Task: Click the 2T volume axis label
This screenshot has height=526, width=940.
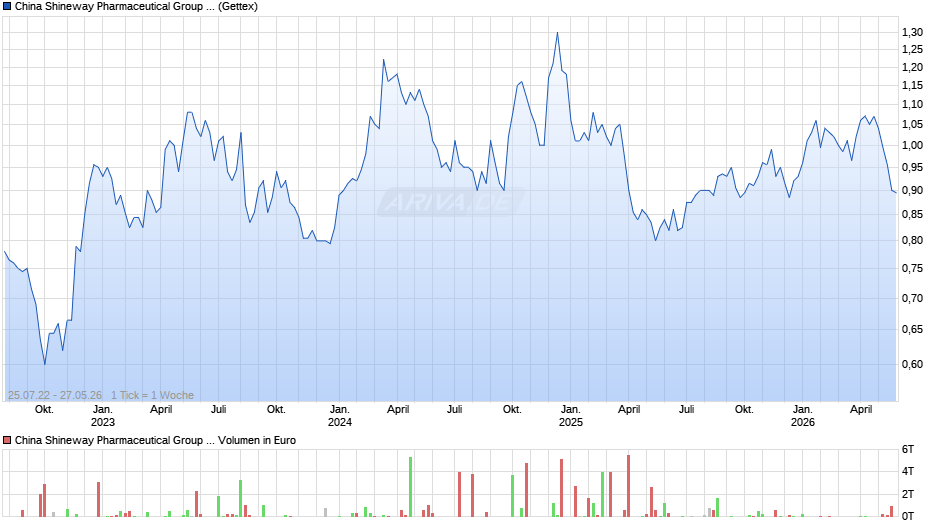Action: [908, 494]
